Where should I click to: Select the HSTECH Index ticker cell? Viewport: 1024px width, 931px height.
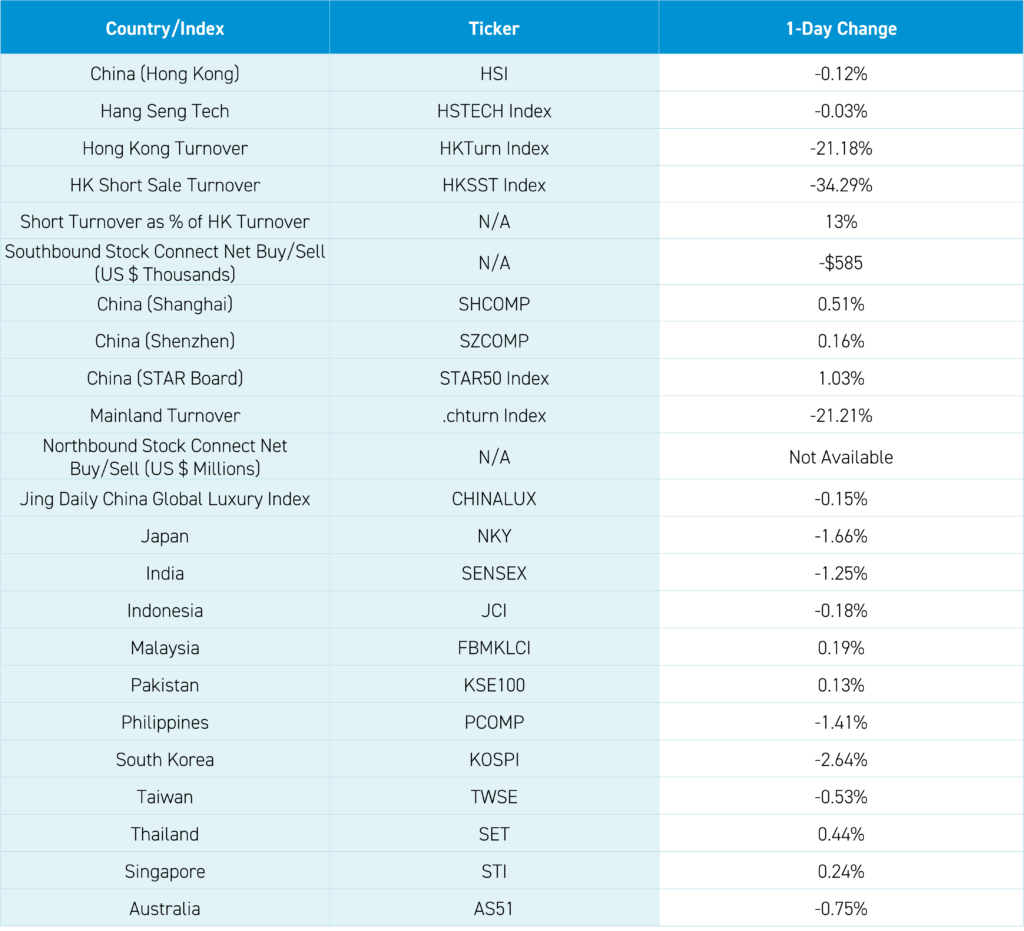click(494, 111)
